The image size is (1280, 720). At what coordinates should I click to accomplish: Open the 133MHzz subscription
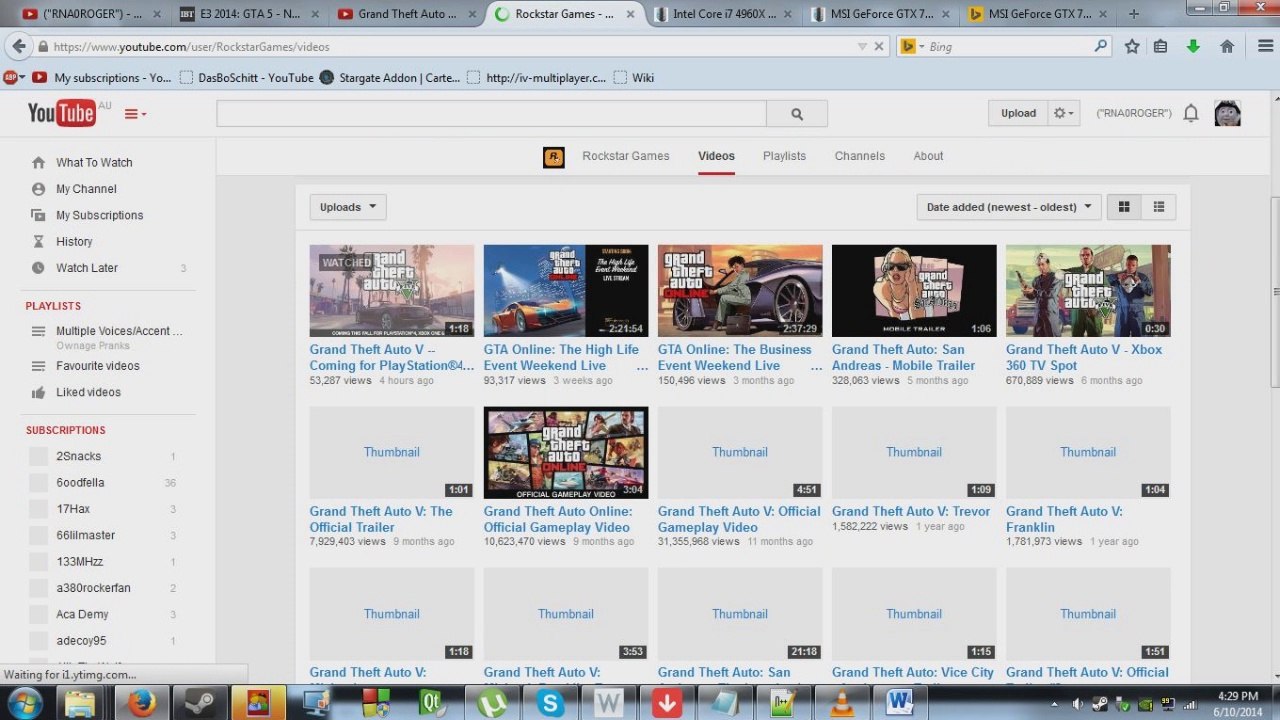click(x=80, y=562)
